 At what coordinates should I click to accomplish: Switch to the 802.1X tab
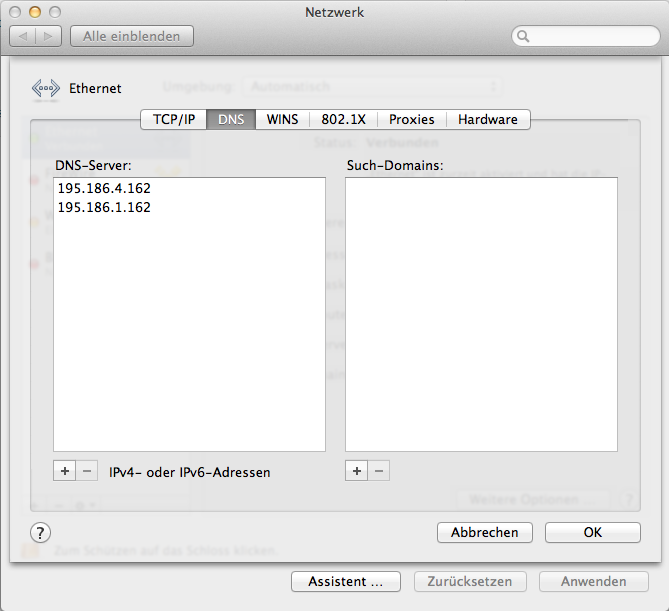point(343,119)
